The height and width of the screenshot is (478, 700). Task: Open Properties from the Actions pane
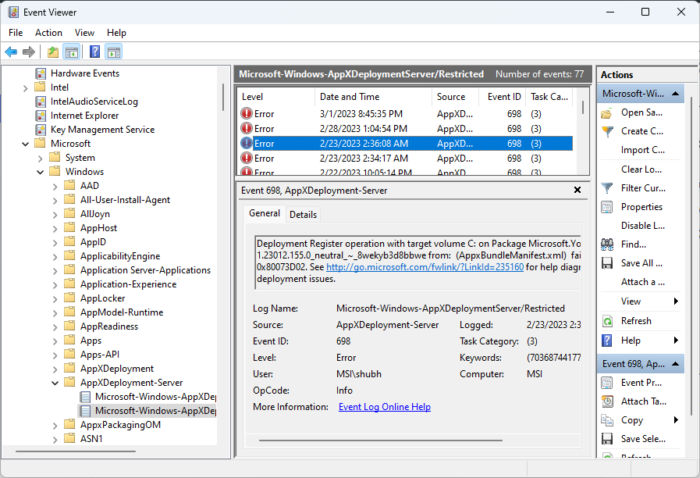coord(640,207)
